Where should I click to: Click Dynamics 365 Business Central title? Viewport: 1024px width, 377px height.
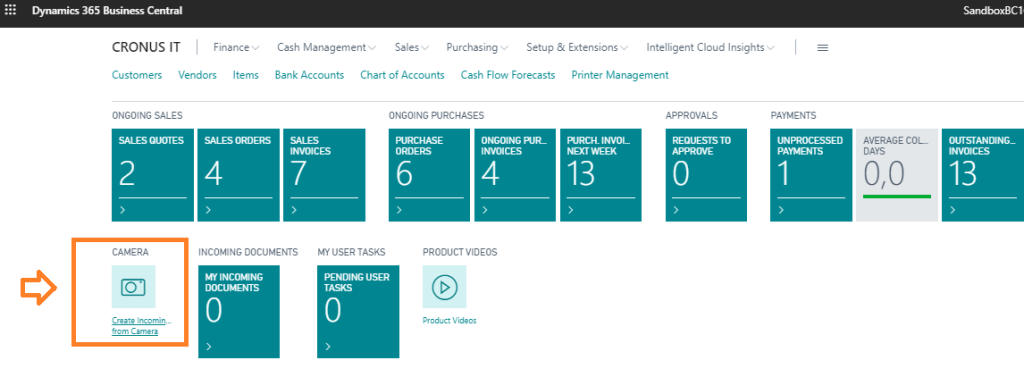[x=107, y=10]
